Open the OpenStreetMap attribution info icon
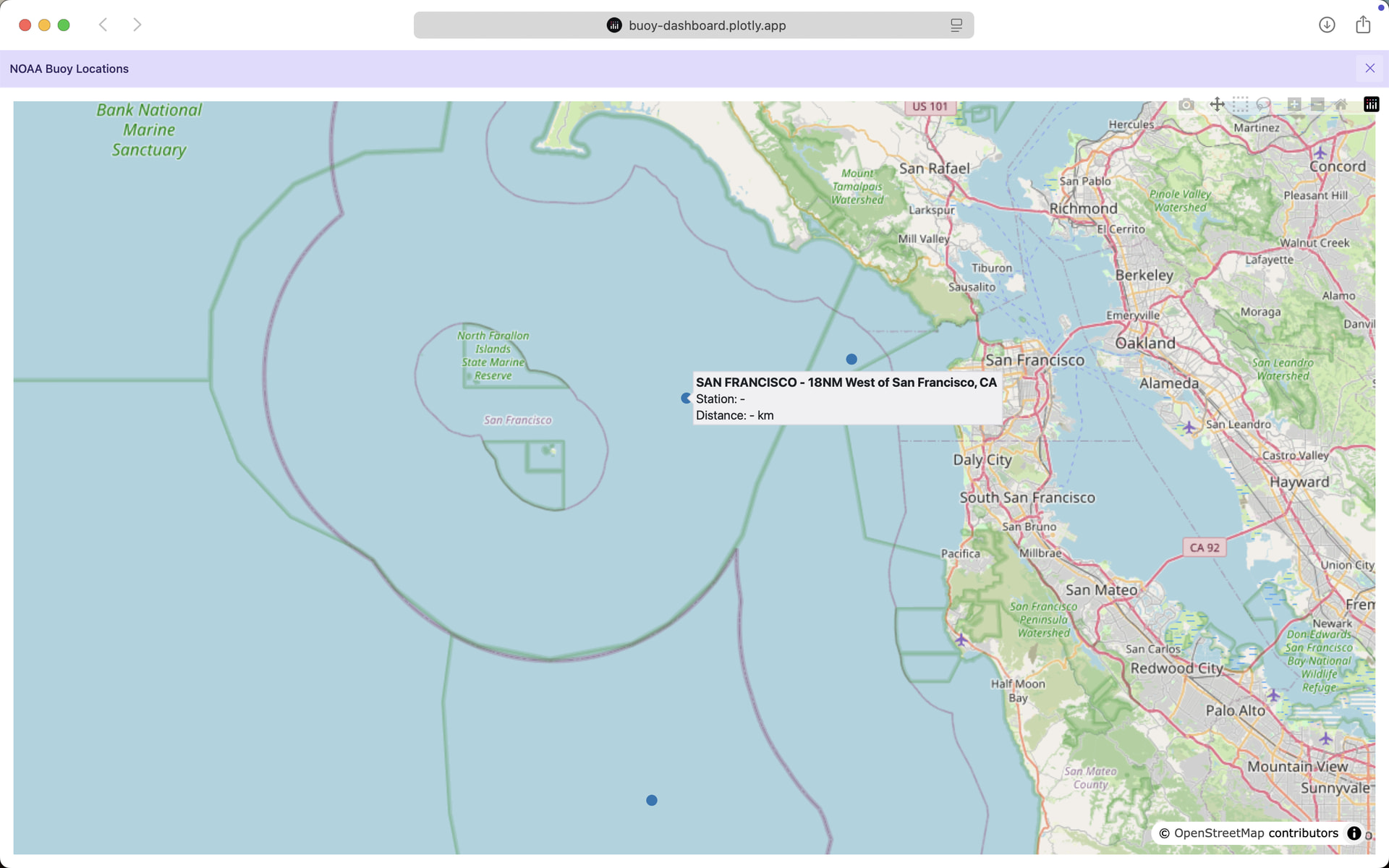This screenshot has width=1389, height=868. 1354,833
